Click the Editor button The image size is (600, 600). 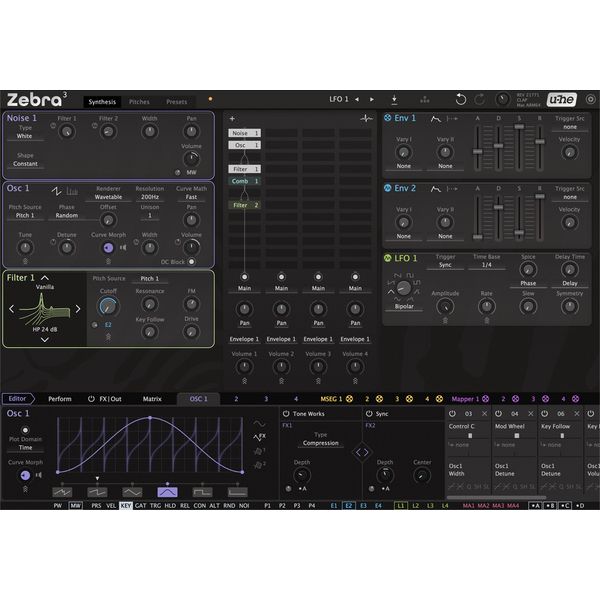18,399
